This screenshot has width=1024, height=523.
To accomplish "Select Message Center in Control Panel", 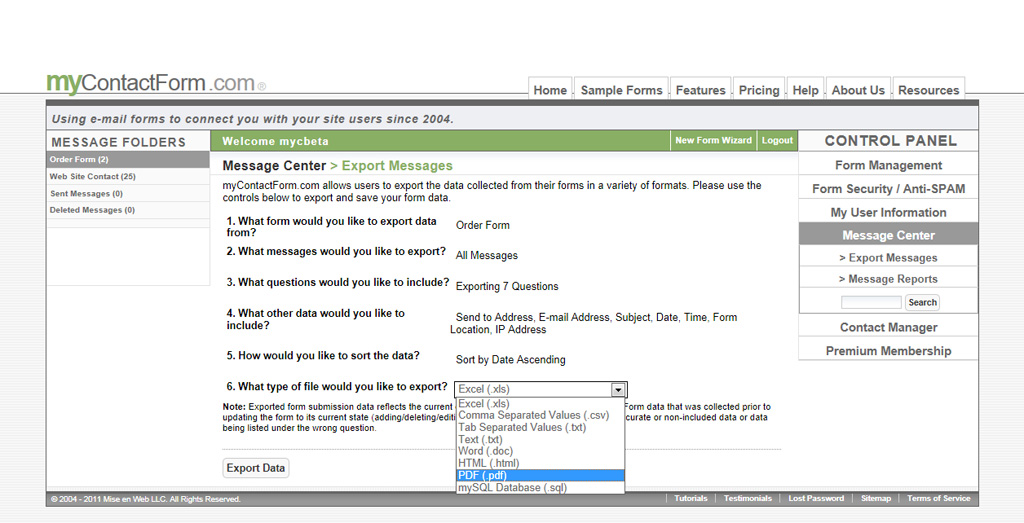I will point(888,235).
